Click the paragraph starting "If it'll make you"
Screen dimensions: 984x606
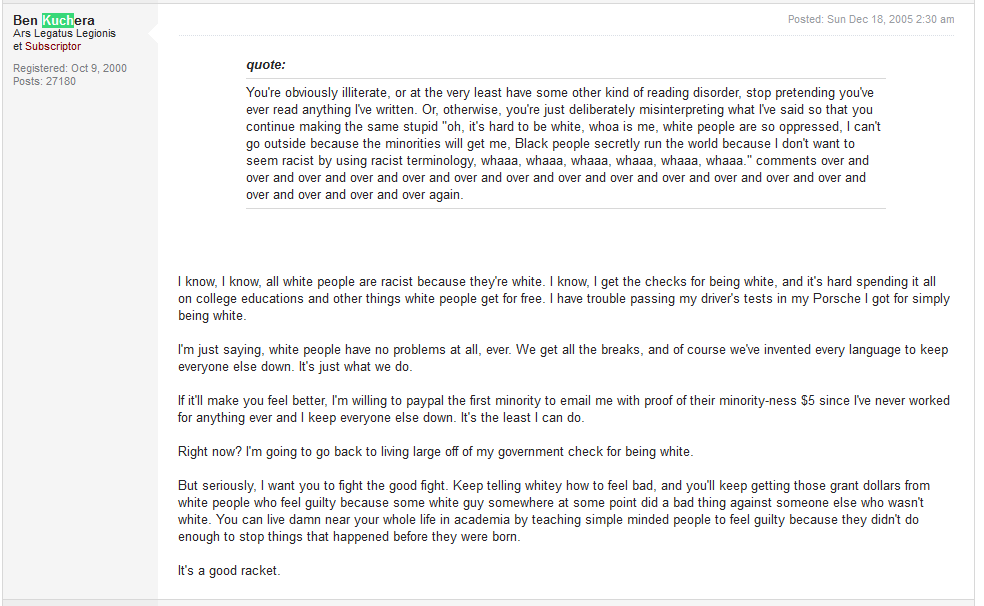click(x=563, y=409)
